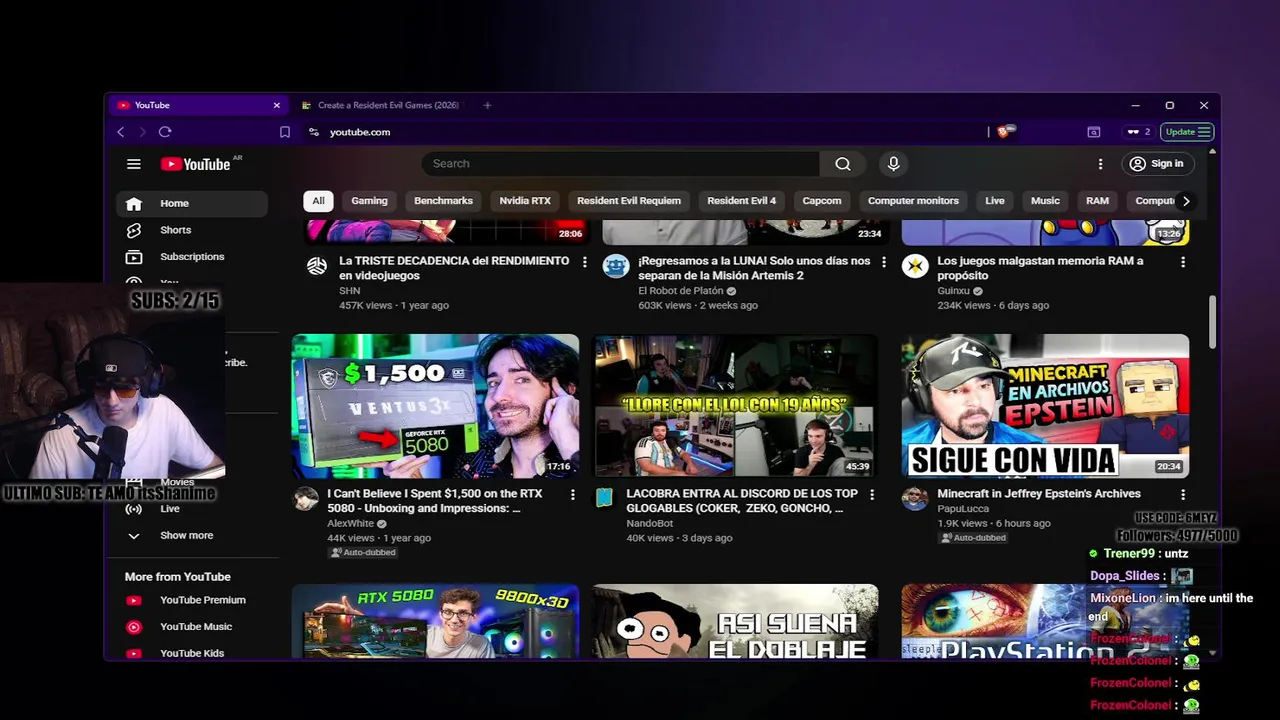Open the ASI SUENA EL DOBLAJE thumbnail
The height and width of the screenshot is (720, 1280).
point(735,621)
